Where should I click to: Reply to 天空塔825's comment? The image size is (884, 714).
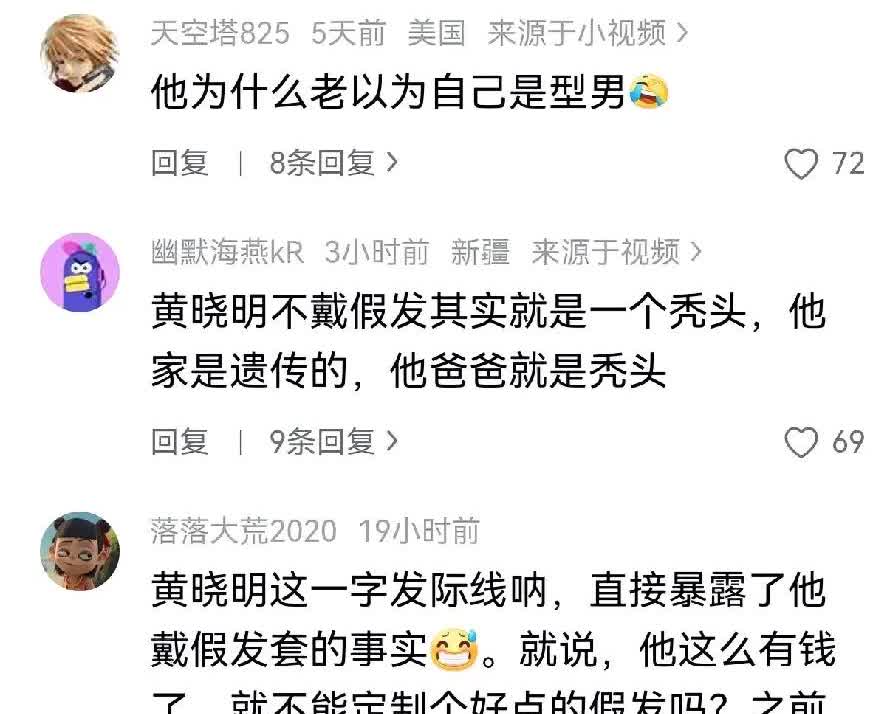(180, 163)
